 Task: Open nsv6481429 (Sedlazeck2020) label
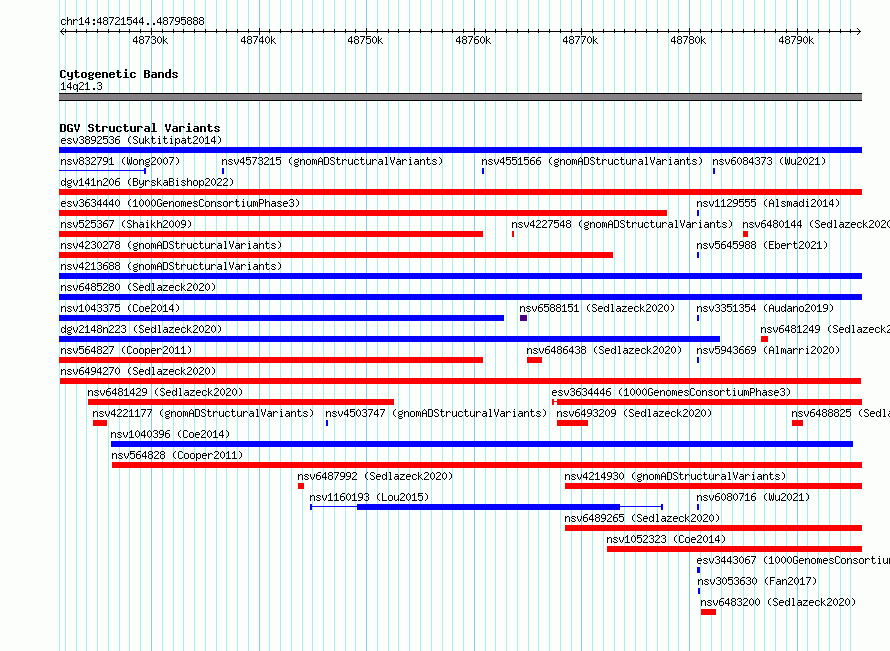tap(165, 392)
